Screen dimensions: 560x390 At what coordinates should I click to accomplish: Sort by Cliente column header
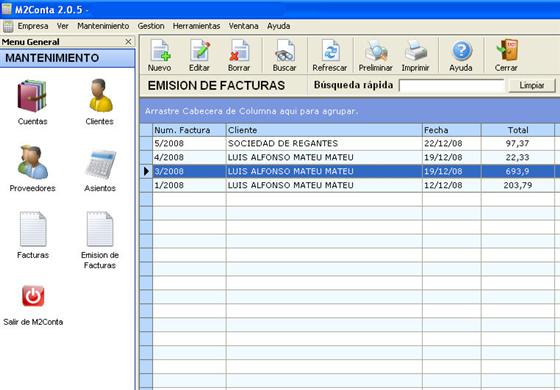[324, 130]
